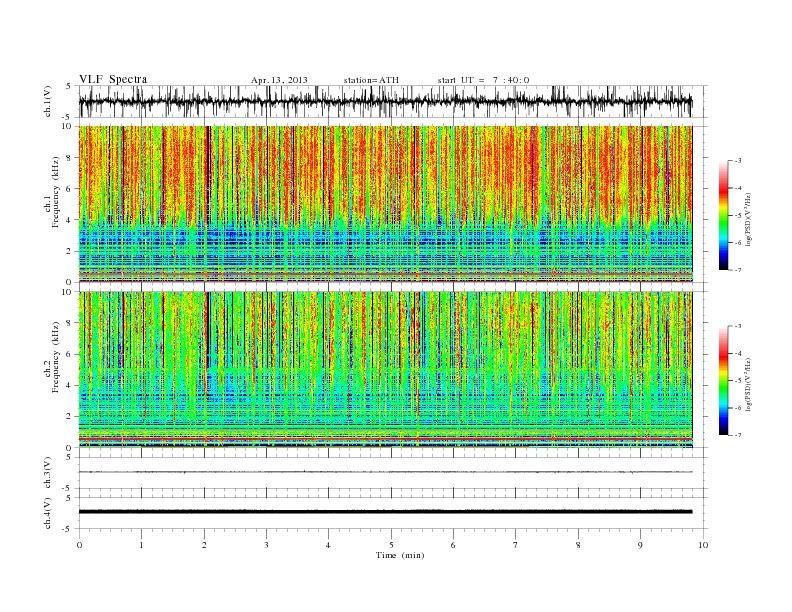Click the 'ch.3(V)' axis label
This screenshot has height=612, width=792.
pos(48,475)
